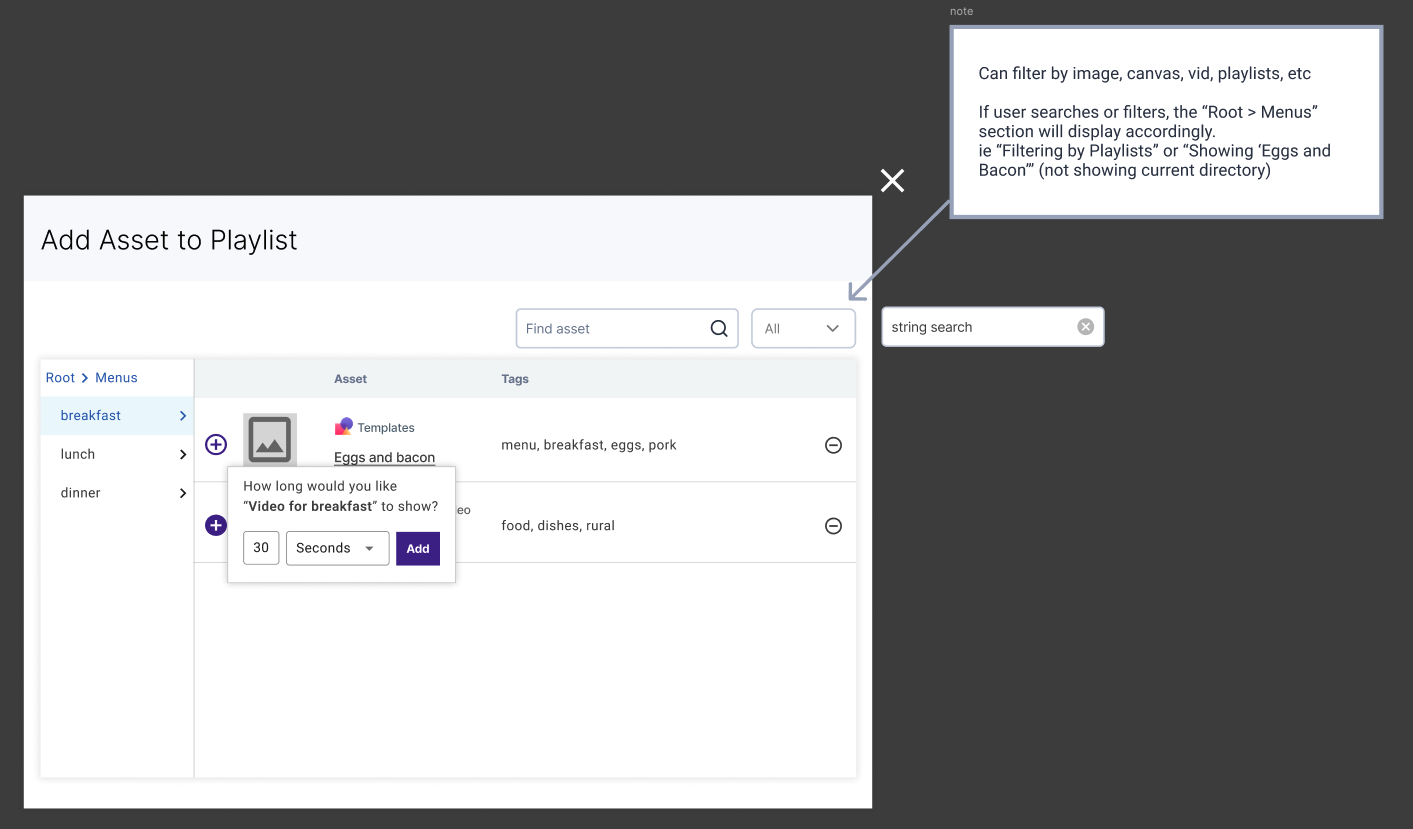Screen dimensions: 1413x829
Task: Click the Templates label text
Action: pyautogui.click(x=386, y=428)
